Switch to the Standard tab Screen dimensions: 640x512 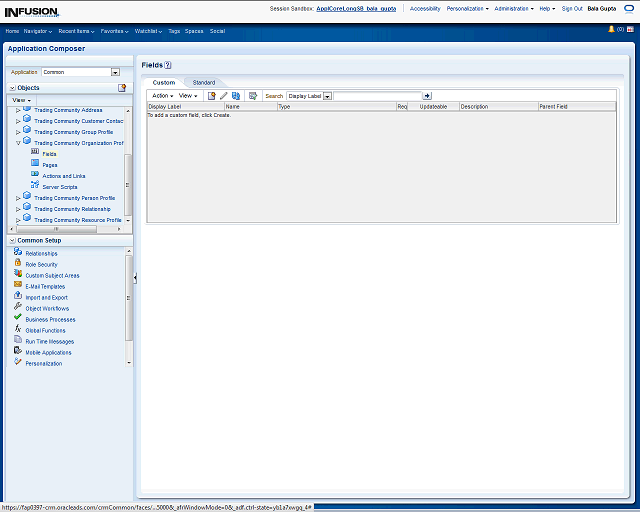click(203, 82)
